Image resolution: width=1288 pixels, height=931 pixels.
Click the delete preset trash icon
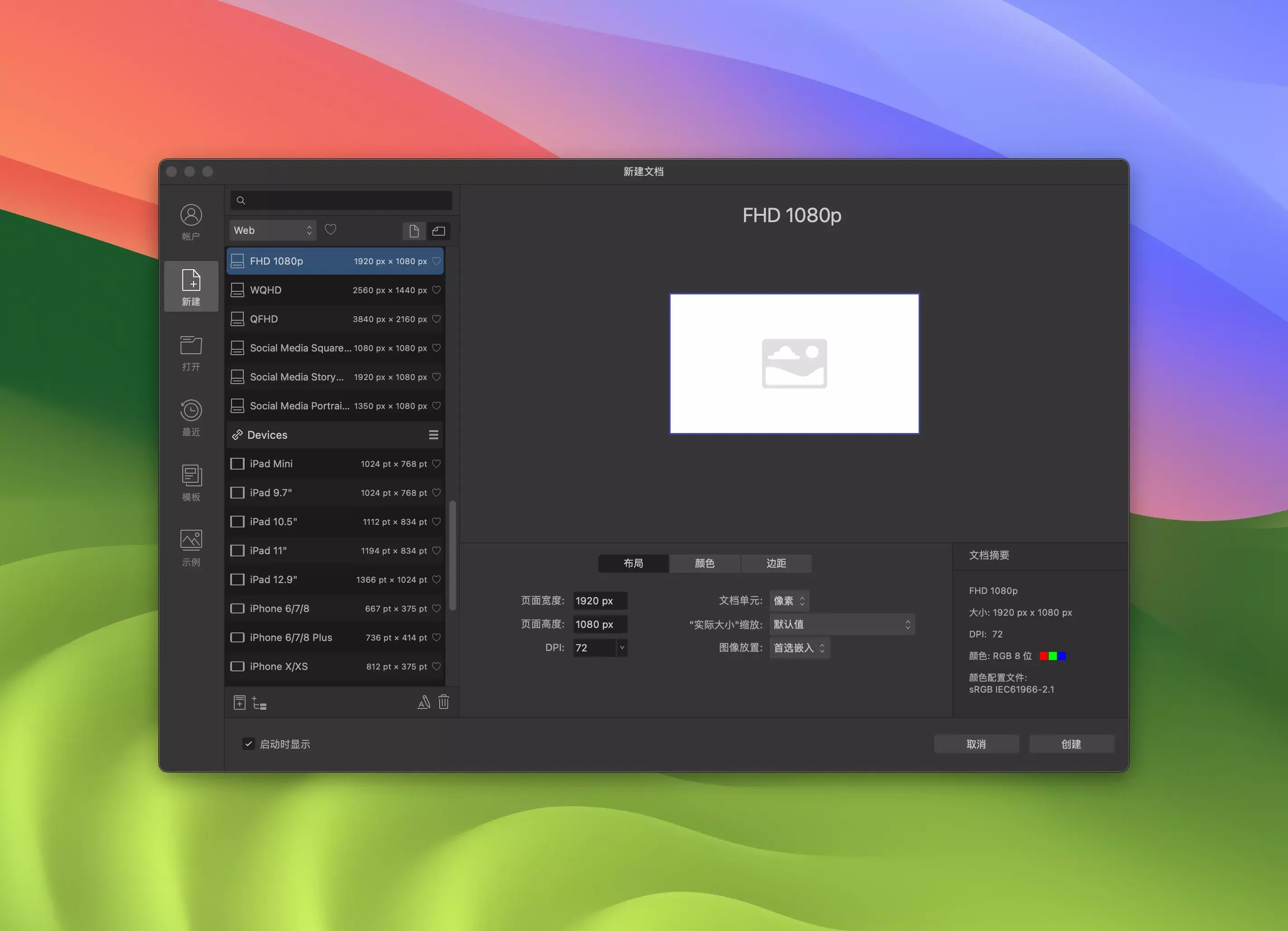pos(444,702)
